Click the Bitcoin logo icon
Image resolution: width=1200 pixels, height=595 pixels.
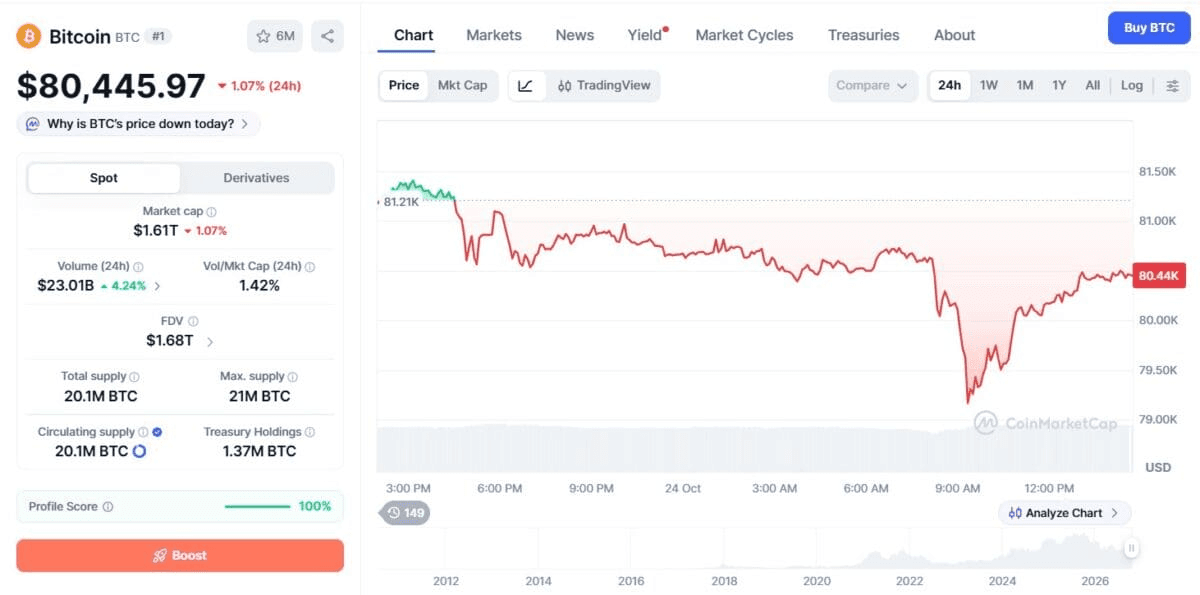(28, 36)
